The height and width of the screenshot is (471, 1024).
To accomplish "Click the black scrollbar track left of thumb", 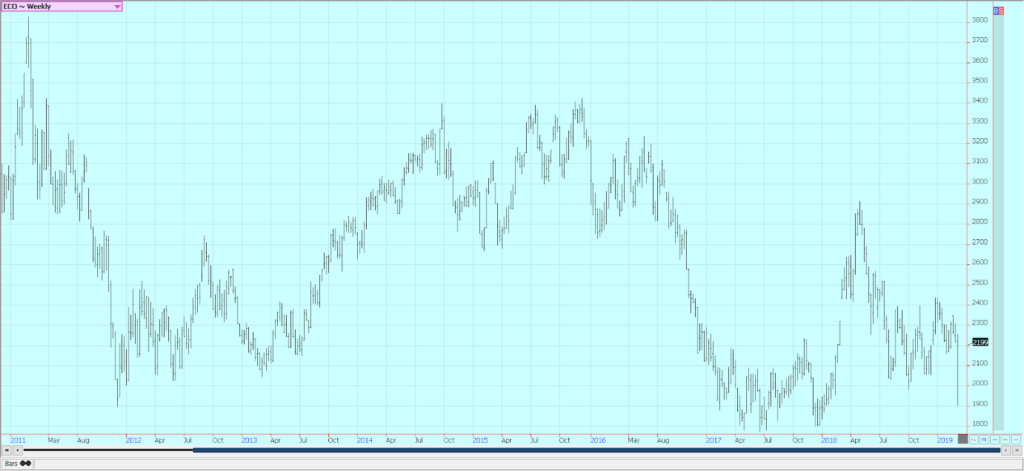I will point(108,450).
